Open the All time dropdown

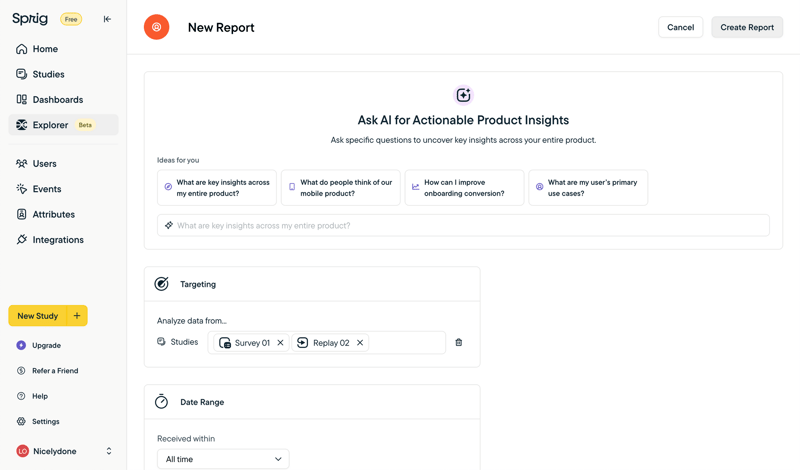click(223, 459)
